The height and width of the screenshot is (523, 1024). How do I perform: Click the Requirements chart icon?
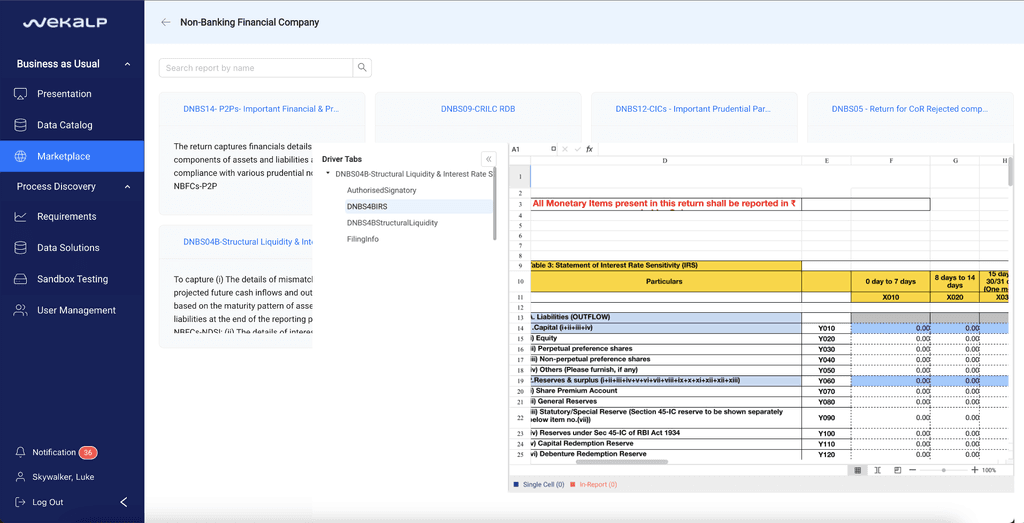click(20, 217)
